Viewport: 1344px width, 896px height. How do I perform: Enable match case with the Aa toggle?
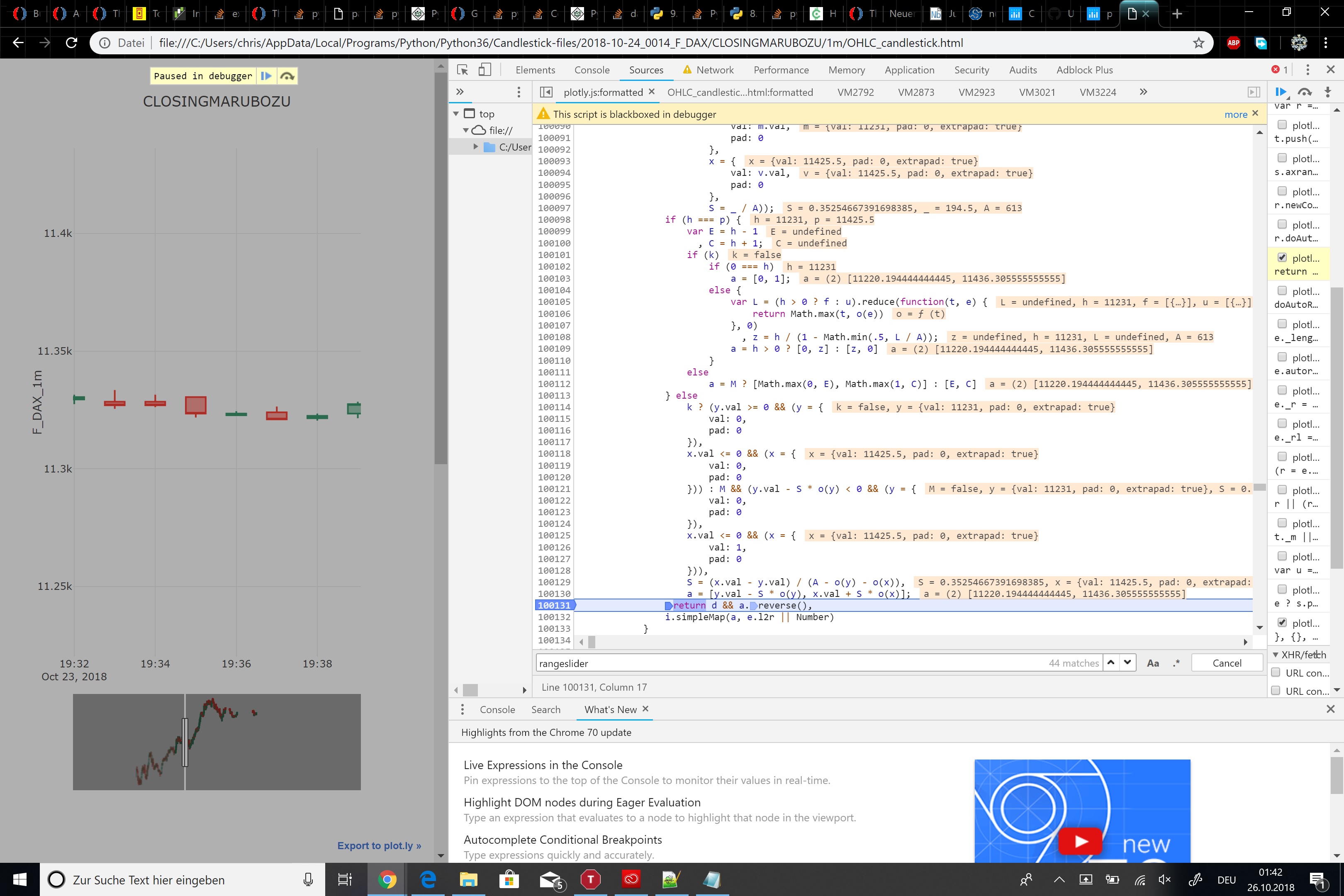coord(1153,663)
